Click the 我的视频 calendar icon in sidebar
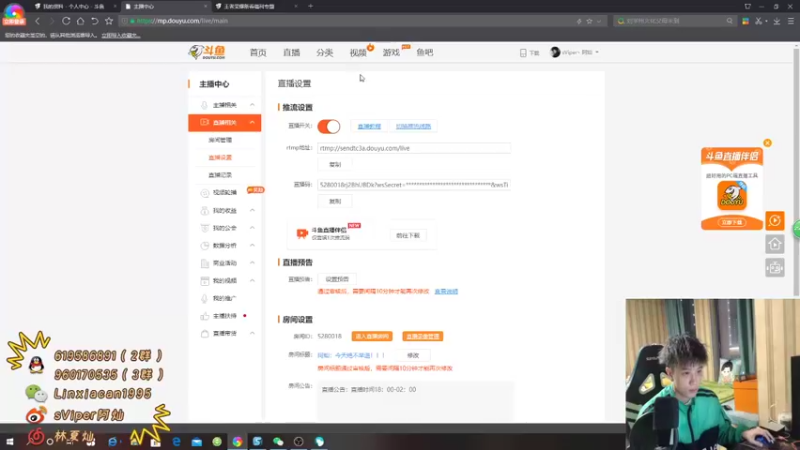Screen dimensions: 800x450 click(x=205, y=281)
